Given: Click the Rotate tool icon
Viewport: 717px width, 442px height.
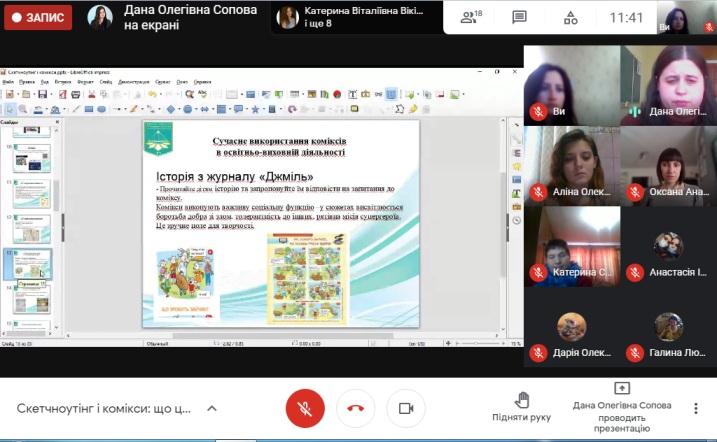Looking at the screenshot, I should click(292, 109).
